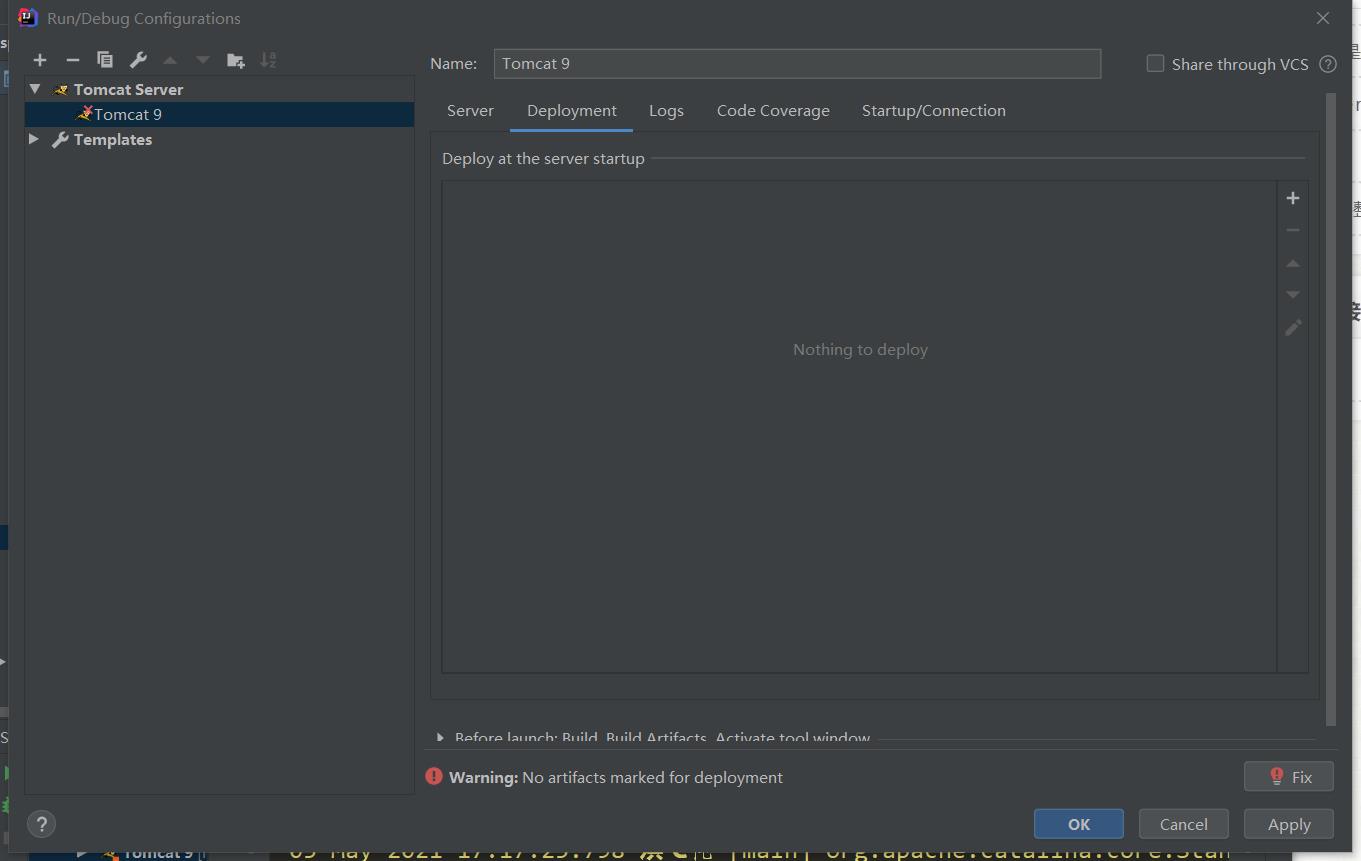
Task: Open the Logs tab
Action: pos(666,111)
